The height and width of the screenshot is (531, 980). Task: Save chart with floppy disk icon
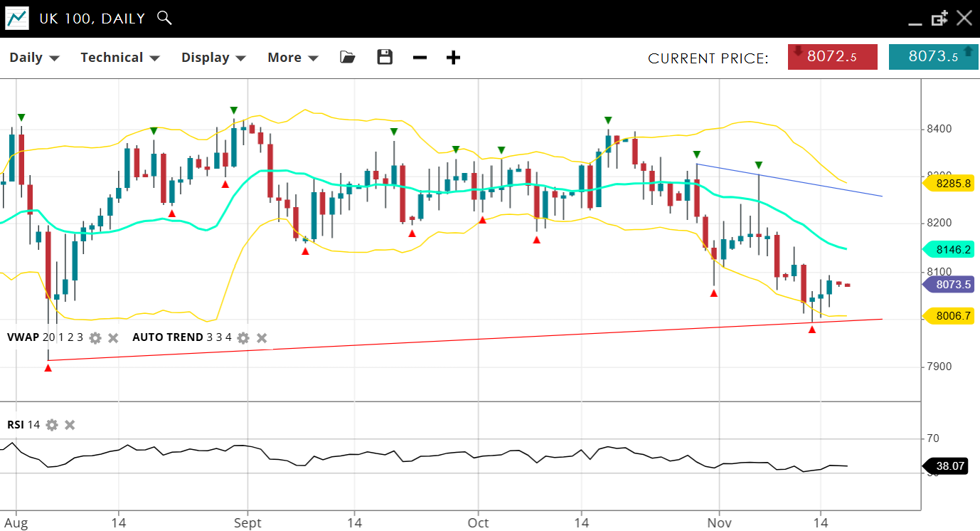point(385,57)
